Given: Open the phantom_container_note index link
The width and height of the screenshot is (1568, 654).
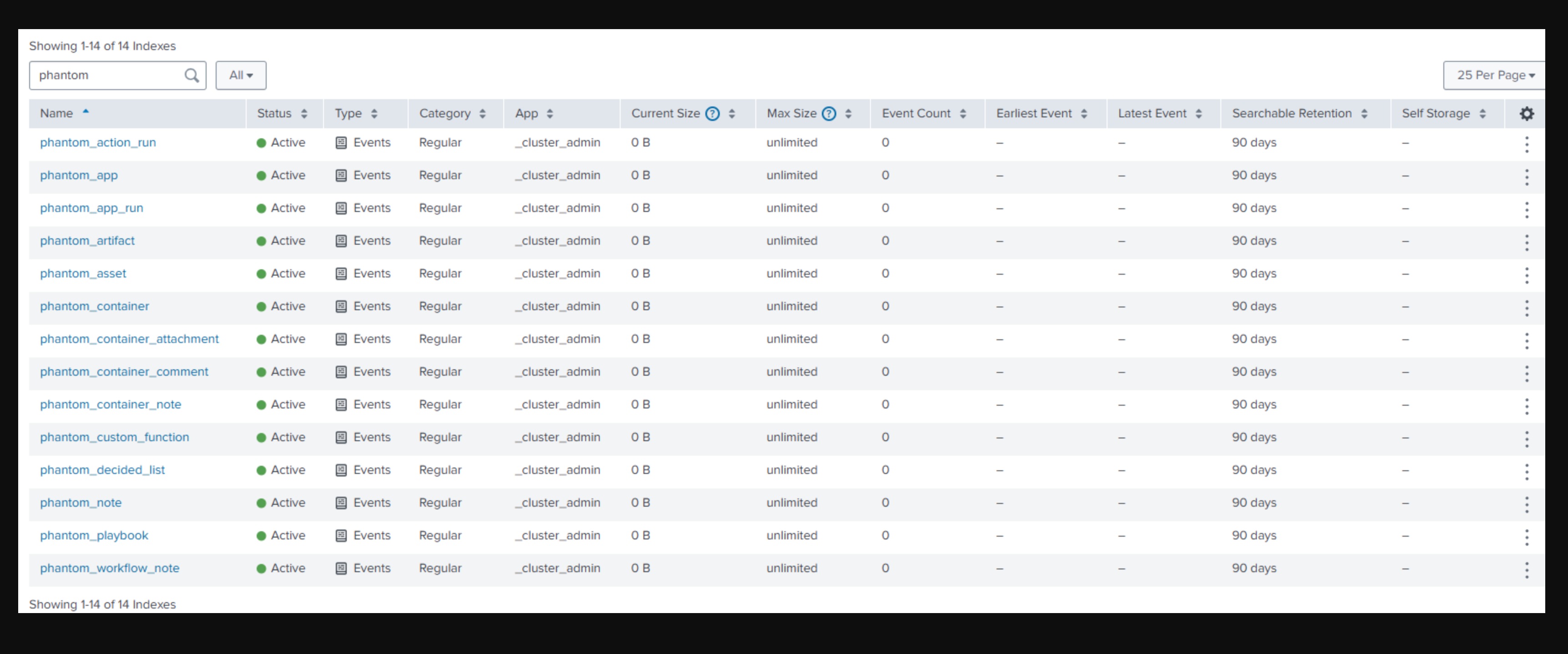Looking at the screenshot, I should (111, 405).
